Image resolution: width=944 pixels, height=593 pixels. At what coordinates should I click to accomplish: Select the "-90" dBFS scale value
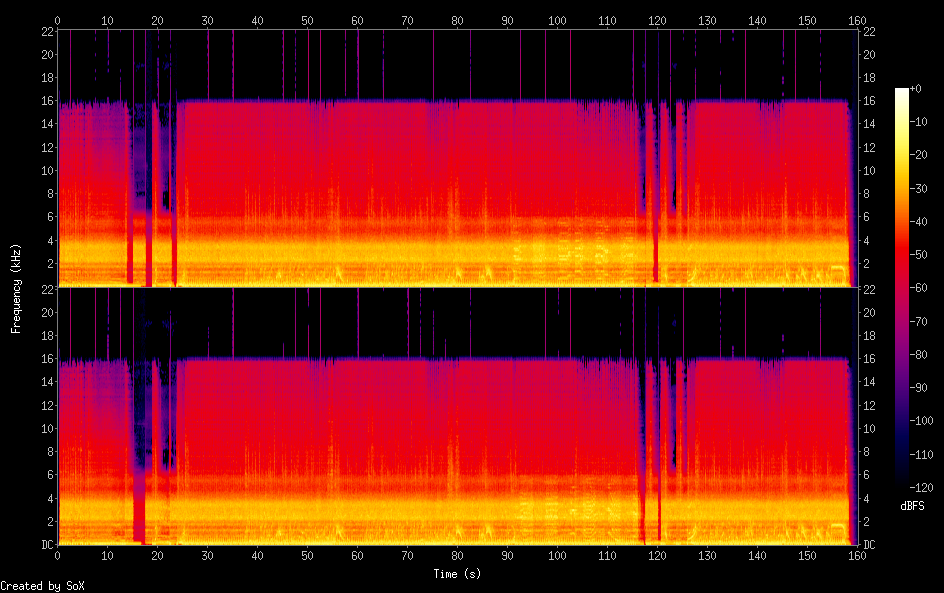[918, 388]
